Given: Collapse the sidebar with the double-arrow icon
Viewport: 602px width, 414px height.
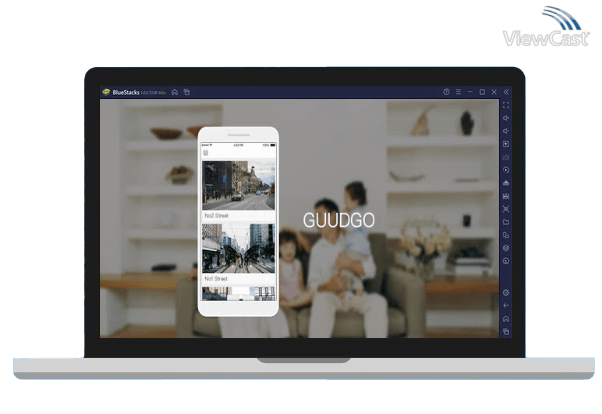Looking at the screenshot, I should [506, 92].
